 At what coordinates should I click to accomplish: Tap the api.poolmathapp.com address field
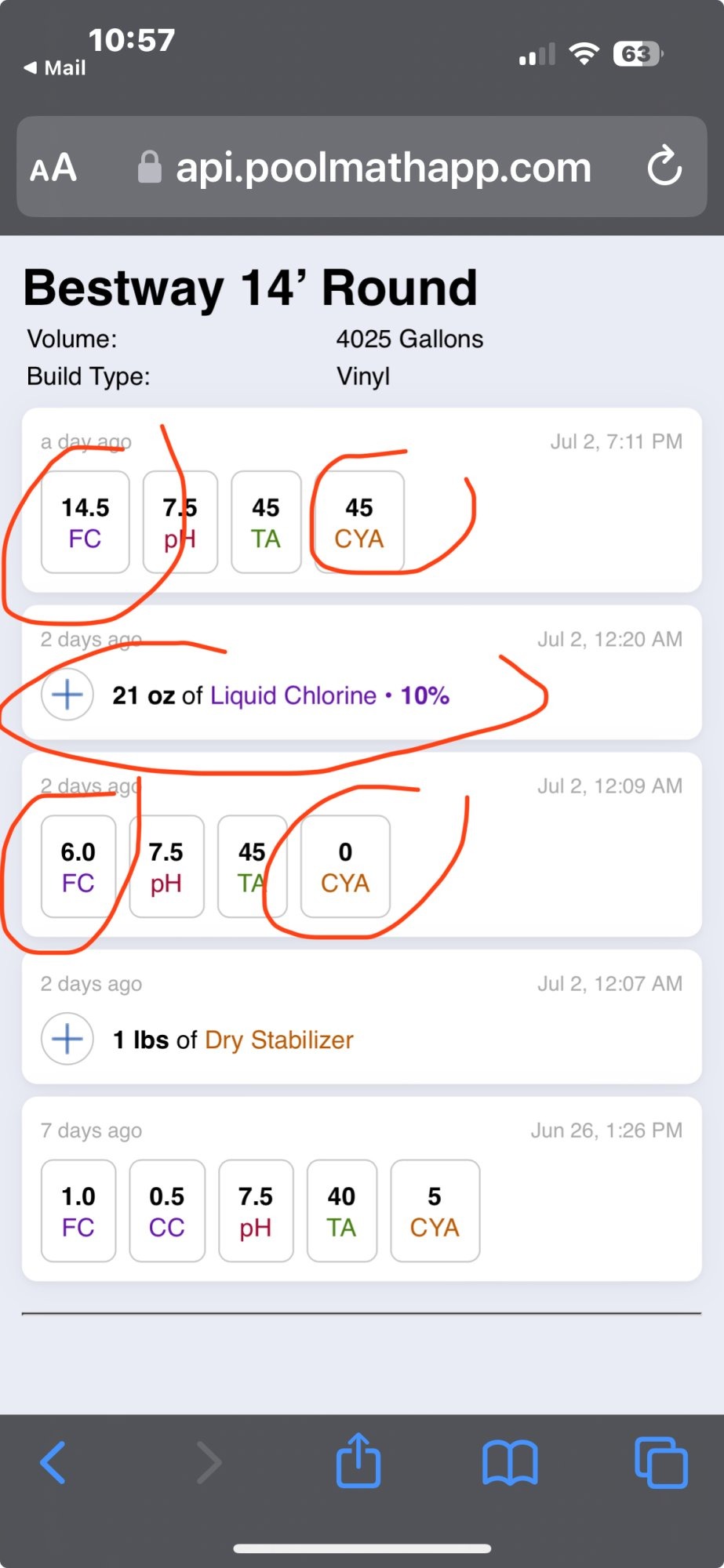tap(362, 167)
